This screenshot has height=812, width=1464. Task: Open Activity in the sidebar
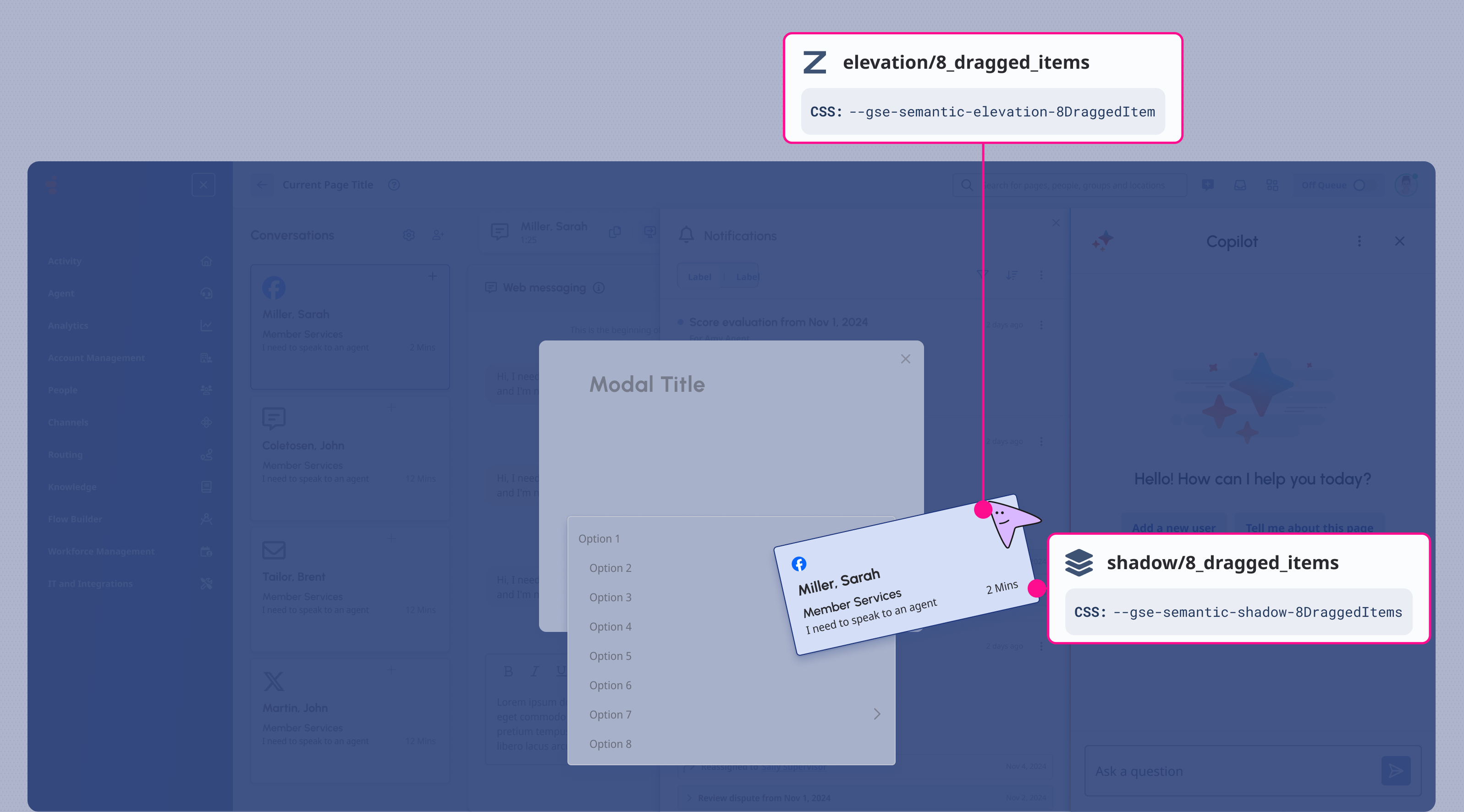click(x=130, y=261)
